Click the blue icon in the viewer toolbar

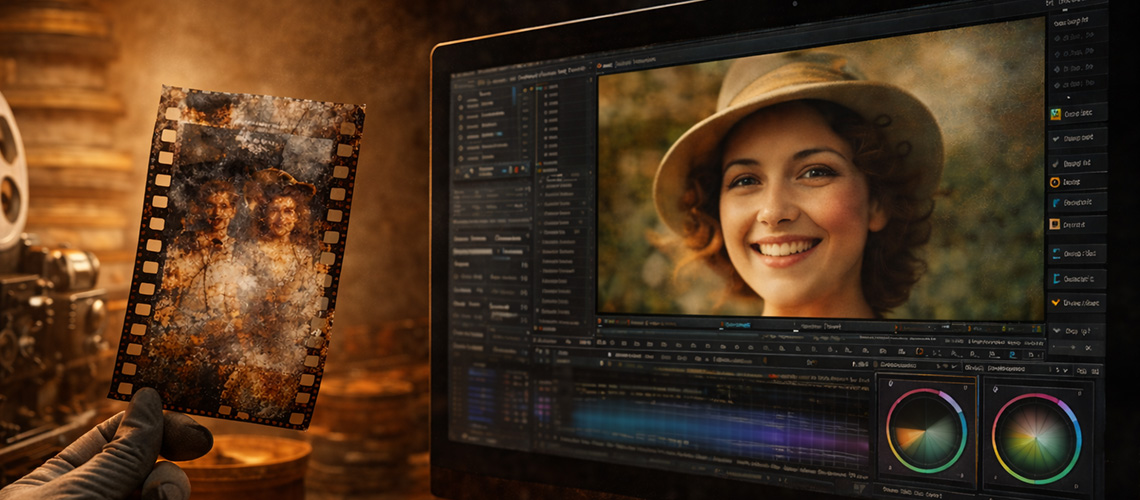1013,355
